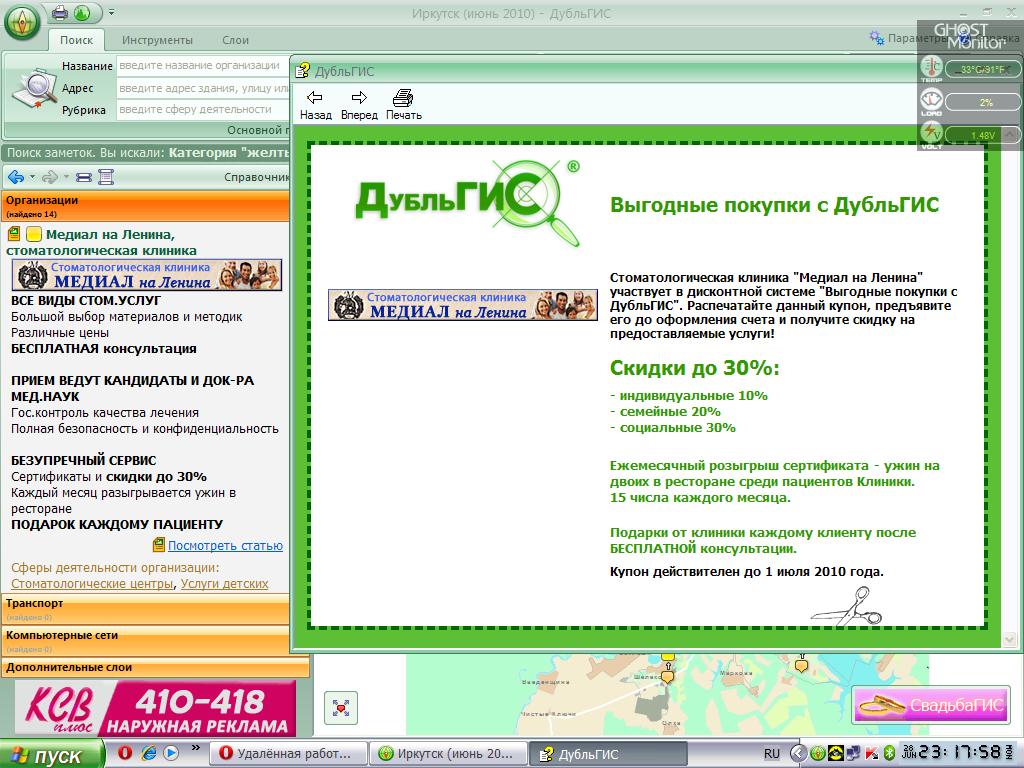Click the Ghost Monitor VOLT lightning icon
The height and width of the screenshot is (768, 1024).
click(931, 135)
